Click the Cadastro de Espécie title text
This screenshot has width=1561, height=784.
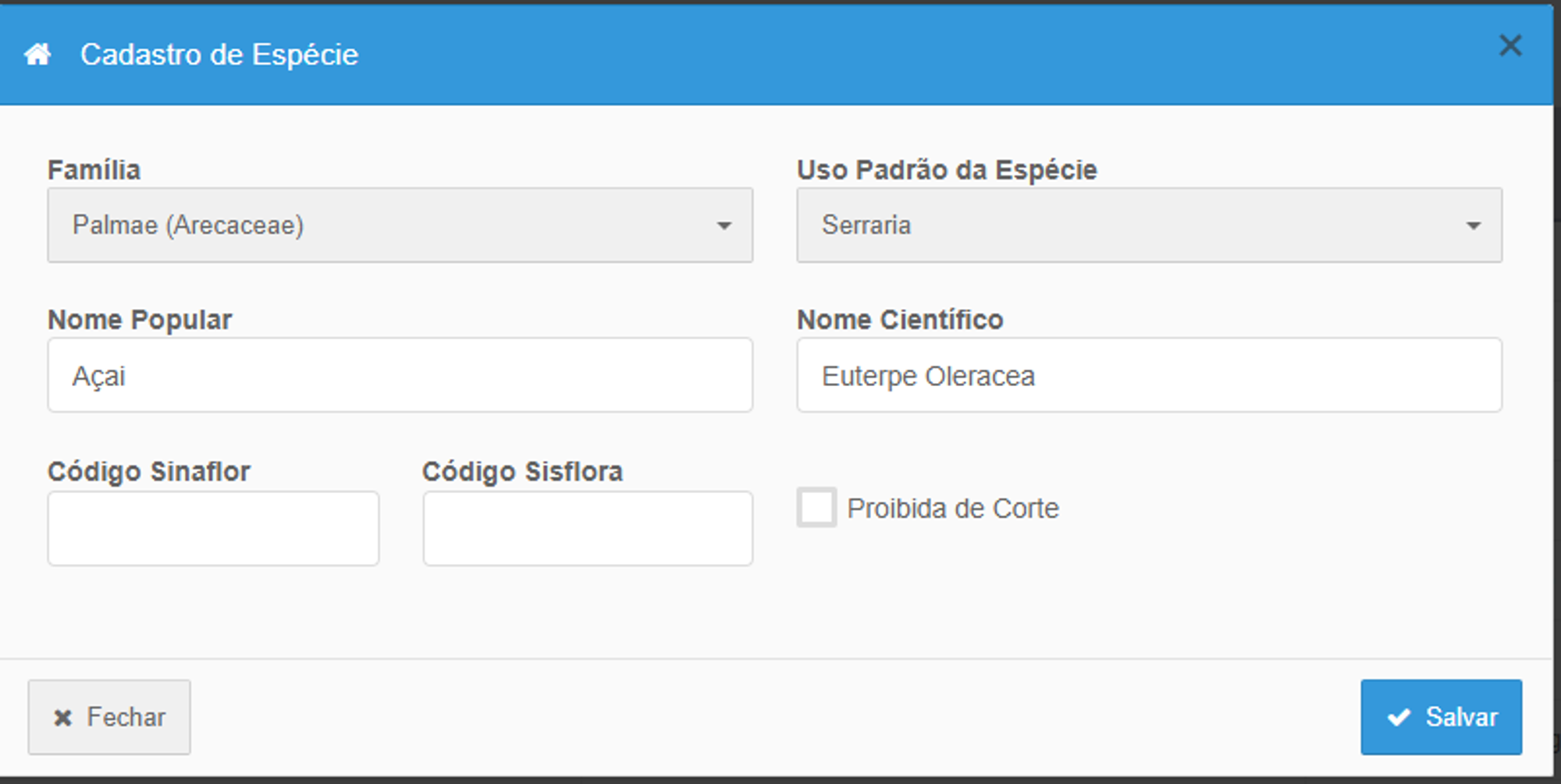219,55
